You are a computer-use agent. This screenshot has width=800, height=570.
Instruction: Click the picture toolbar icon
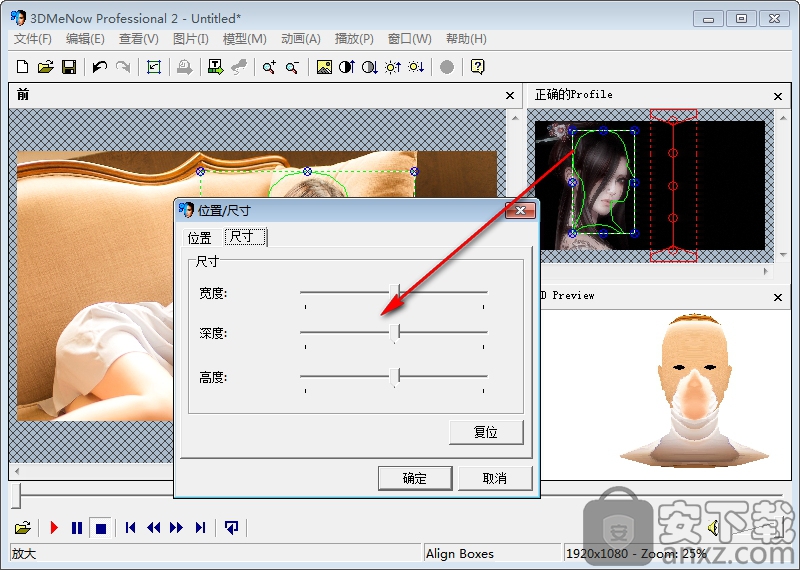[x=324, y=67]
